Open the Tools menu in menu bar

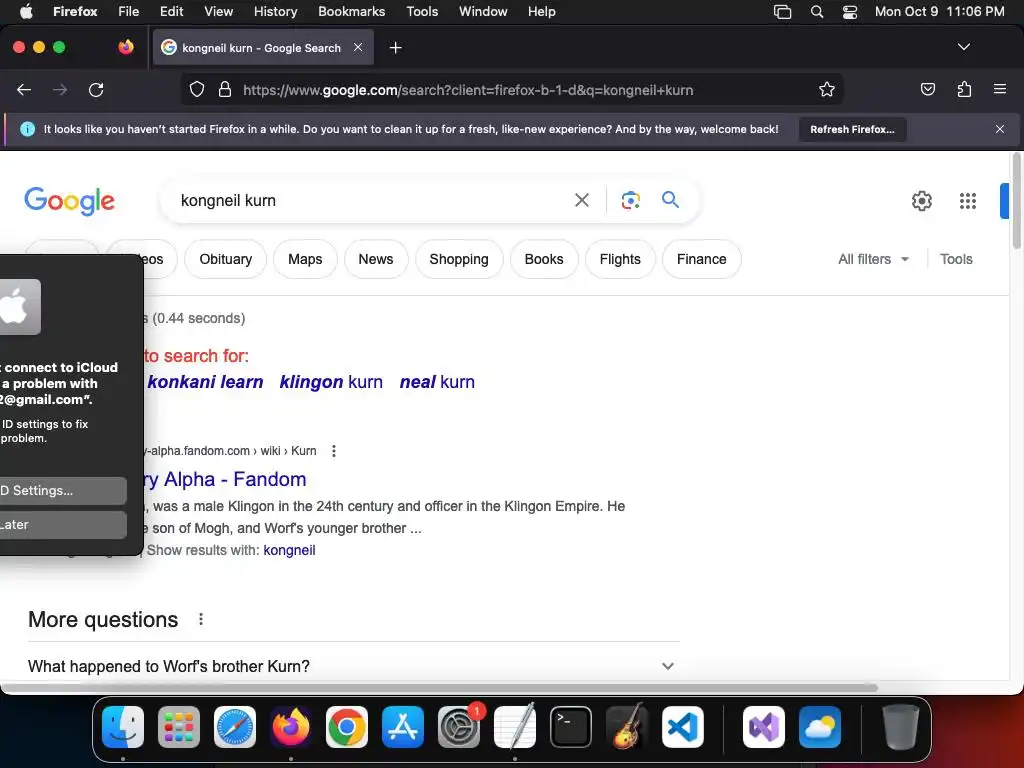(x=422, y=12)
